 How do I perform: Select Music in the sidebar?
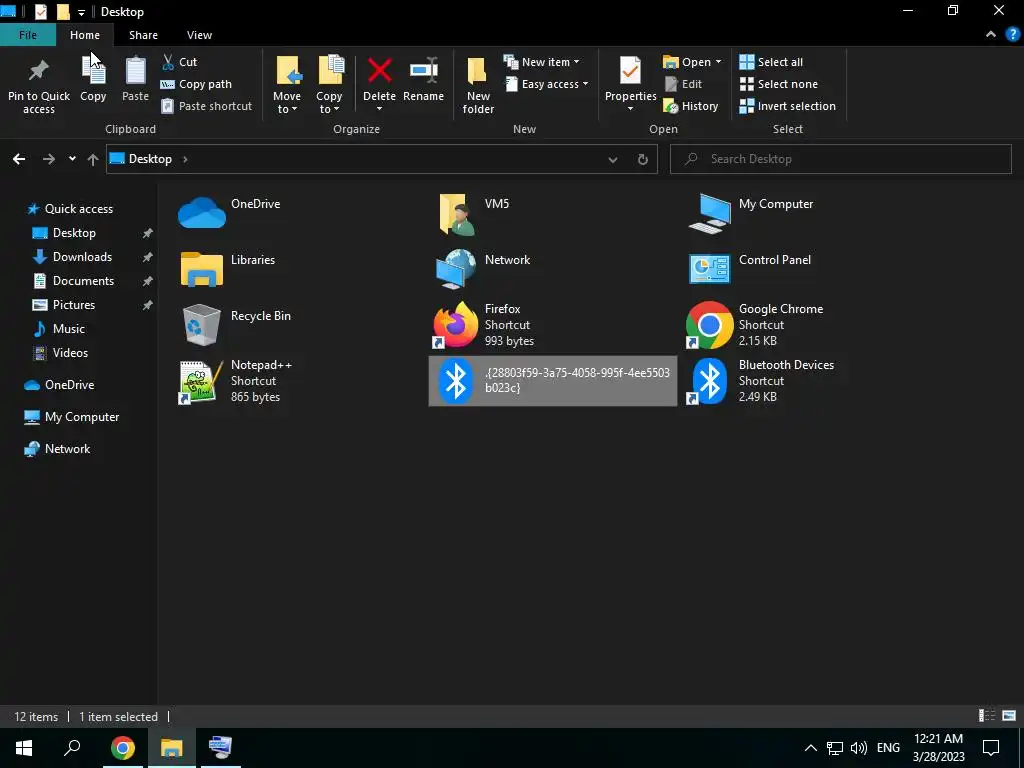(x=69, y=328)
